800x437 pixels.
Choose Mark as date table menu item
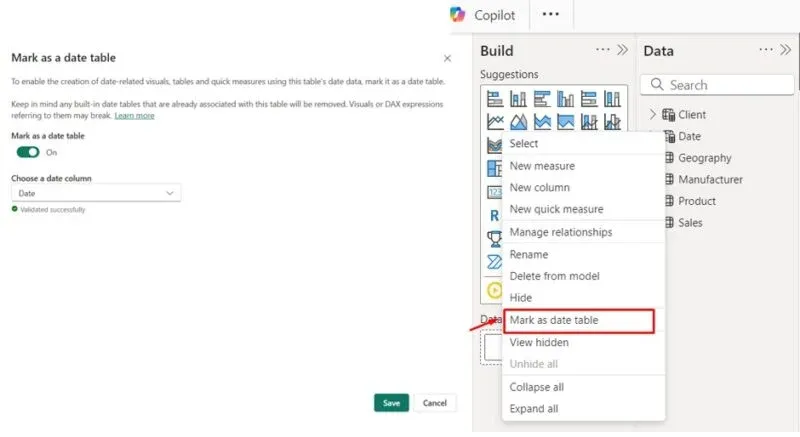click(x=579, y=321)
